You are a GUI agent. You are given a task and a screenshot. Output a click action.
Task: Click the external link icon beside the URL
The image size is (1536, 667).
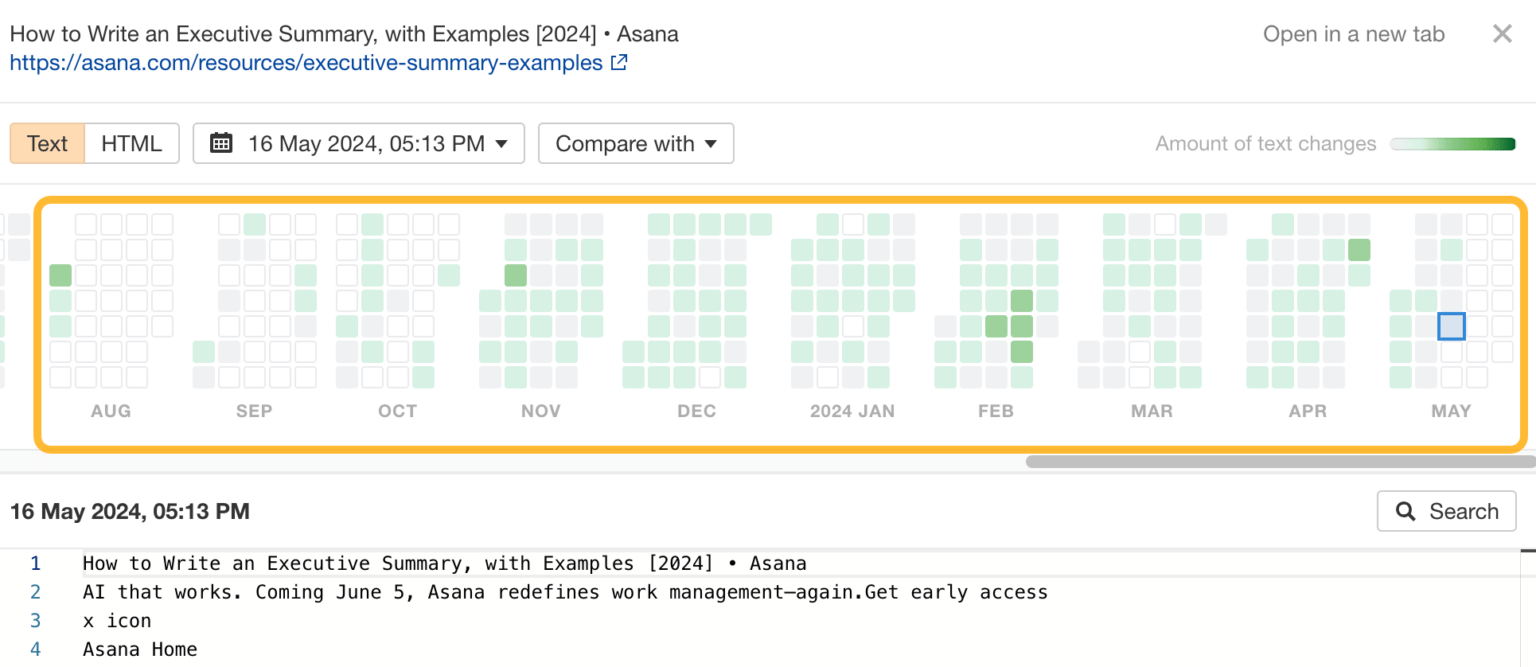(x=619, y=63)
